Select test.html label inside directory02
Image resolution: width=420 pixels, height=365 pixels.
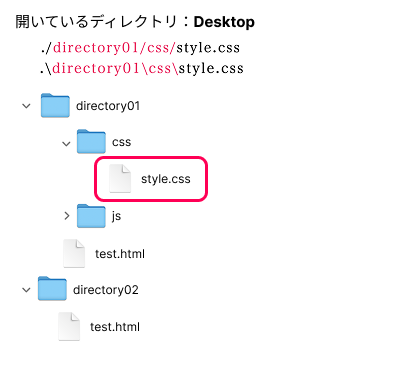click(x=115, y=327)
